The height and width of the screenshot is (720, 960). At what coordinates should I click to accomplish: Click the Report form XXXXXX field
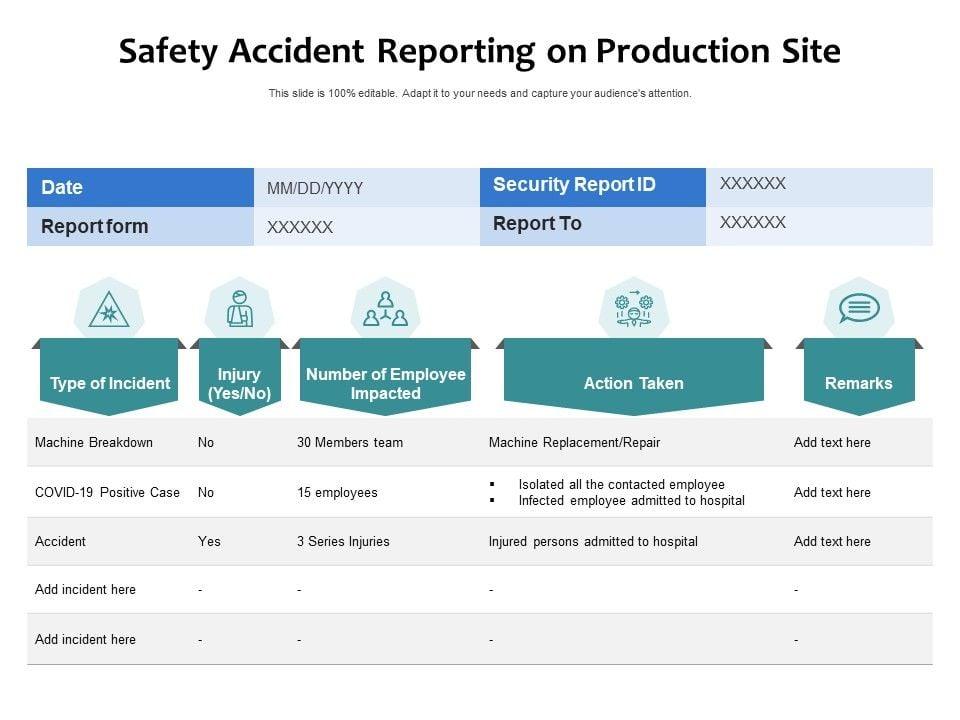pos(300,227)
